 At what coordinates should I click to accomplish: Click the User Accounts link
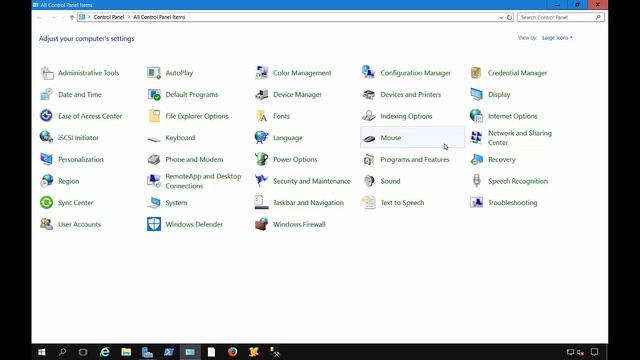click(79, 224)
